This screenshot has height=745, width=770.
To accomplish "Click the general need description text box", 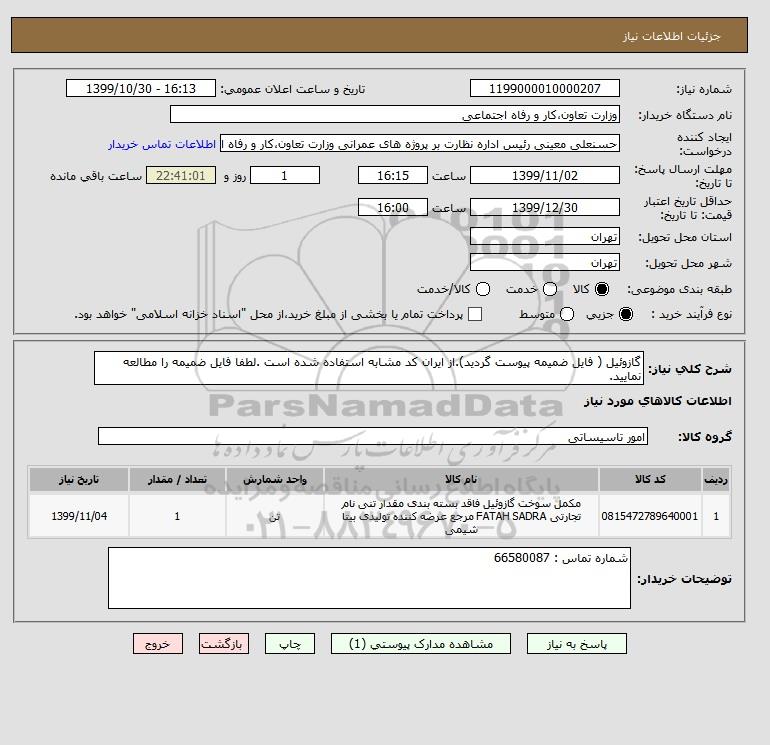I will coord(369,368).
